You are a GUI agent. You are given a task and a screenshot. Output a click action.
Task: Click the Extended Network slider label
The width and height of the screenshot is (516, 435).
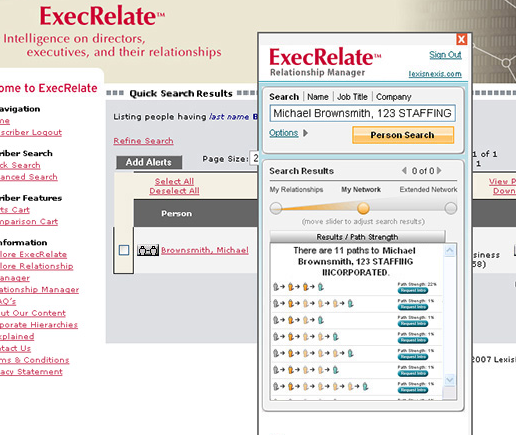click(x=428, y=190)
